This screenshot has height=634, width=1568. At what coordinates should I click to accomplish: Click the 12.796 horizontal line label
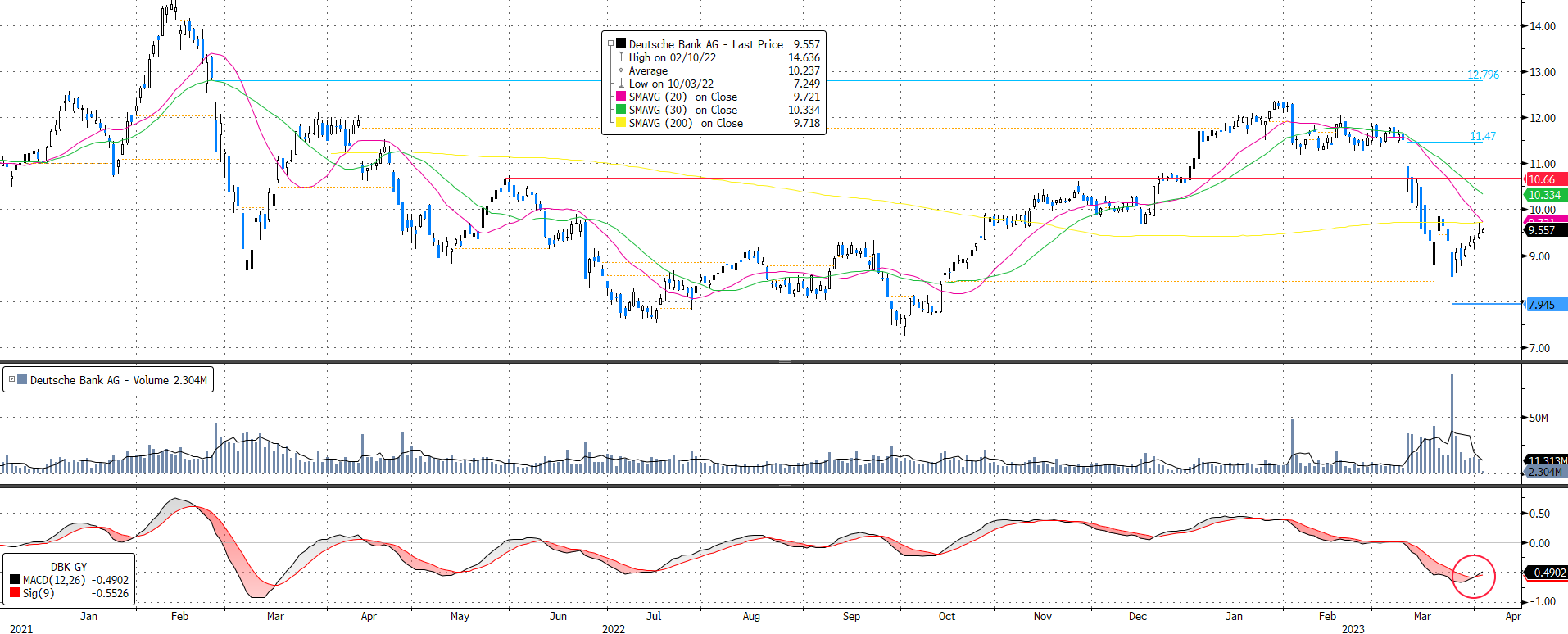[x=1483, y=75]
